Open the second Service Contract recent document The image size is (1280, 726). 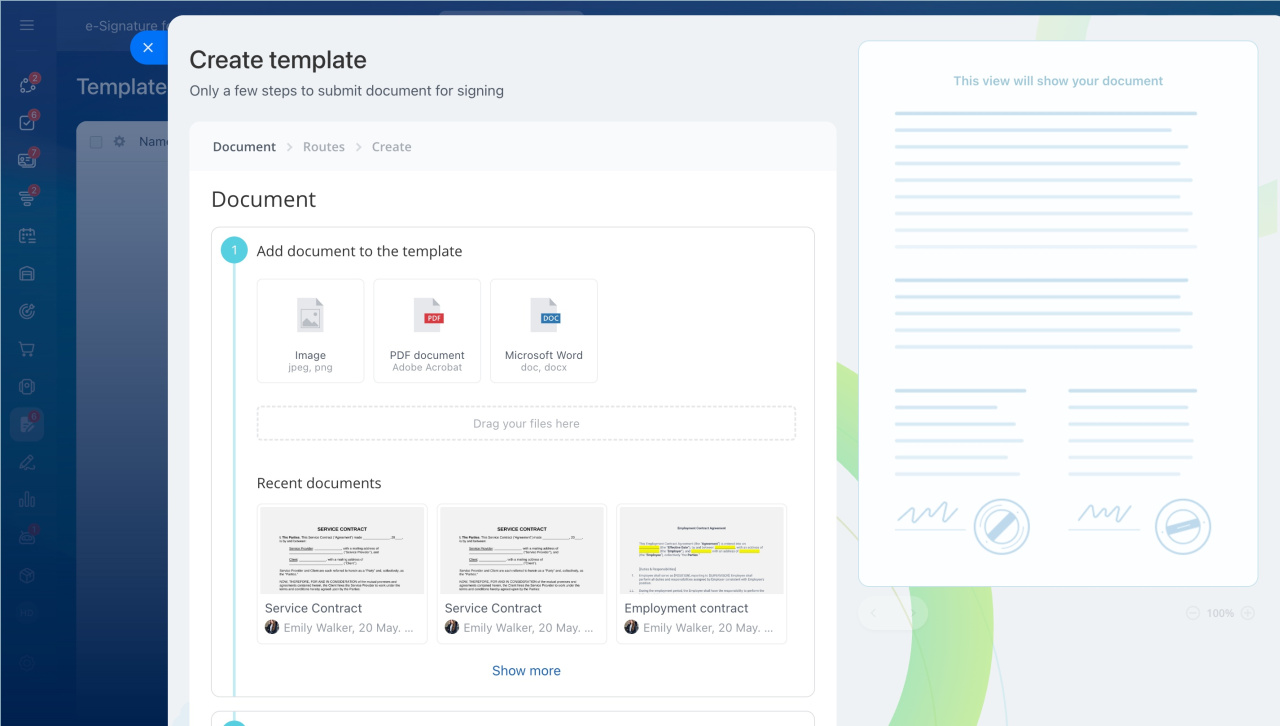tap(522, 574)
